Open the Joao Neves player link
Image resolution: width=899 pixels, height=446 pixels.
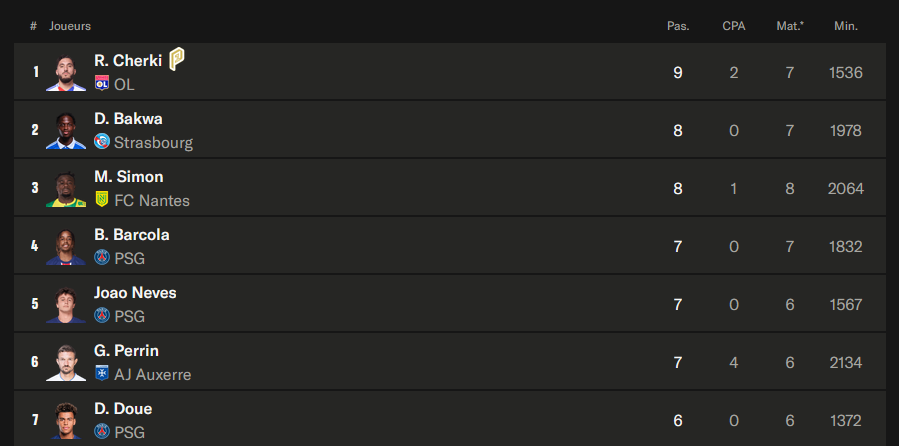pos(135,293)
